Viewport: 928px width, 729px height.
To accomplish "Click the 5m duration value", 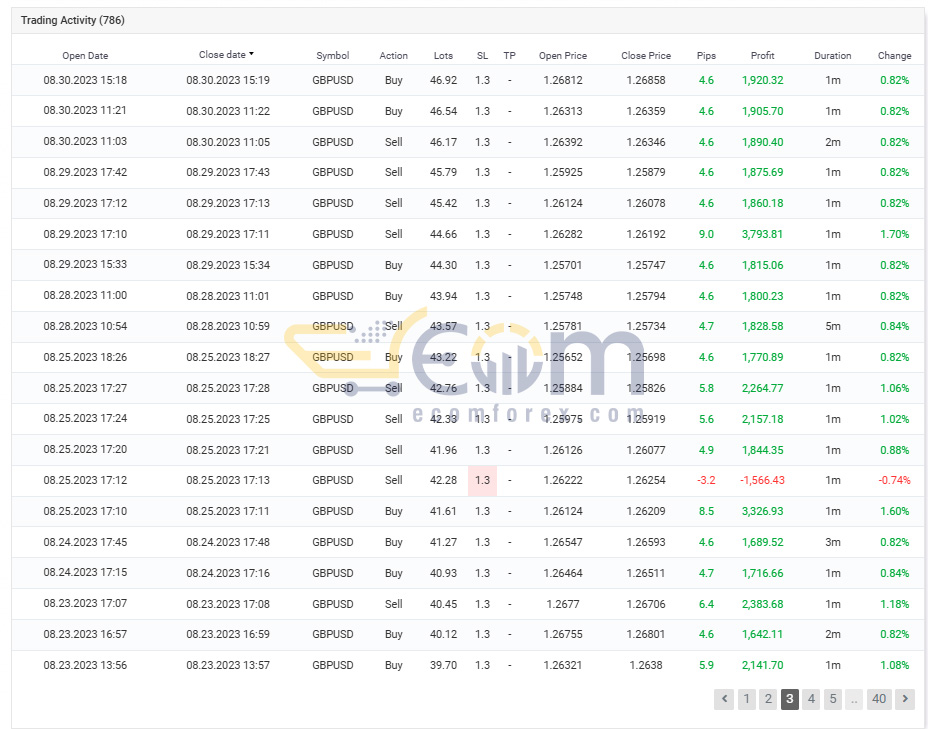I will (x=833, y=327).
